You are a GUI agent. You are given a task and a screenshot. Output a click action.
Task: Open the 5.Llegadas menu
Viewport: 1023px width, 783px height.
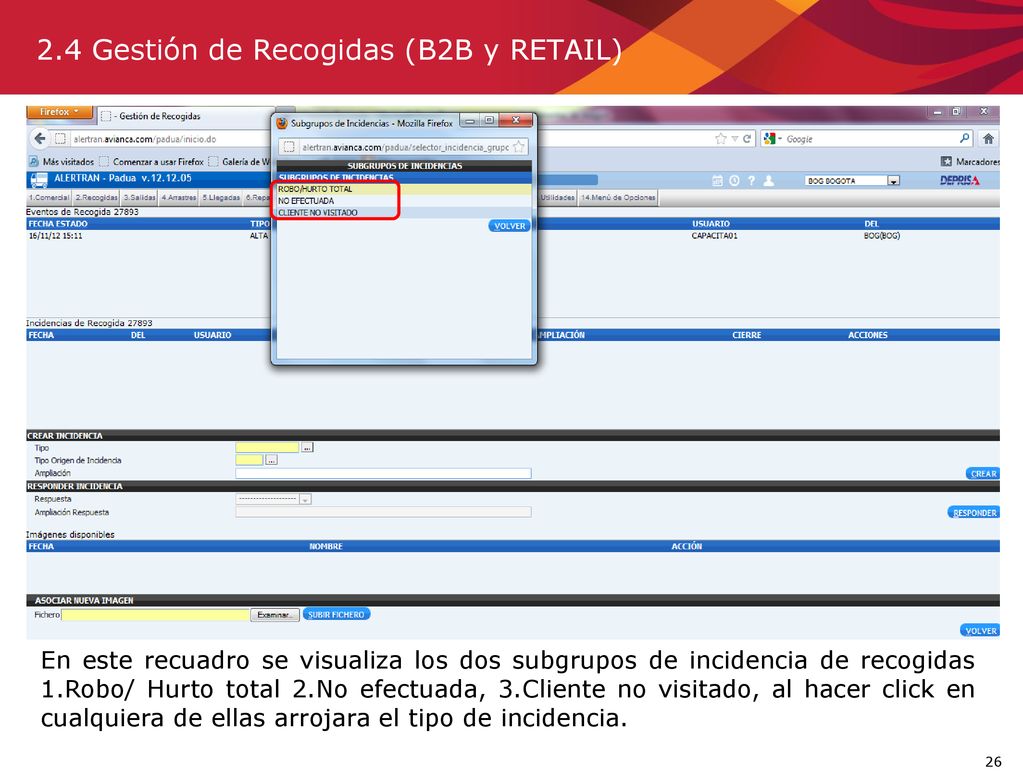pyautogui.click(x=221, y=197)
